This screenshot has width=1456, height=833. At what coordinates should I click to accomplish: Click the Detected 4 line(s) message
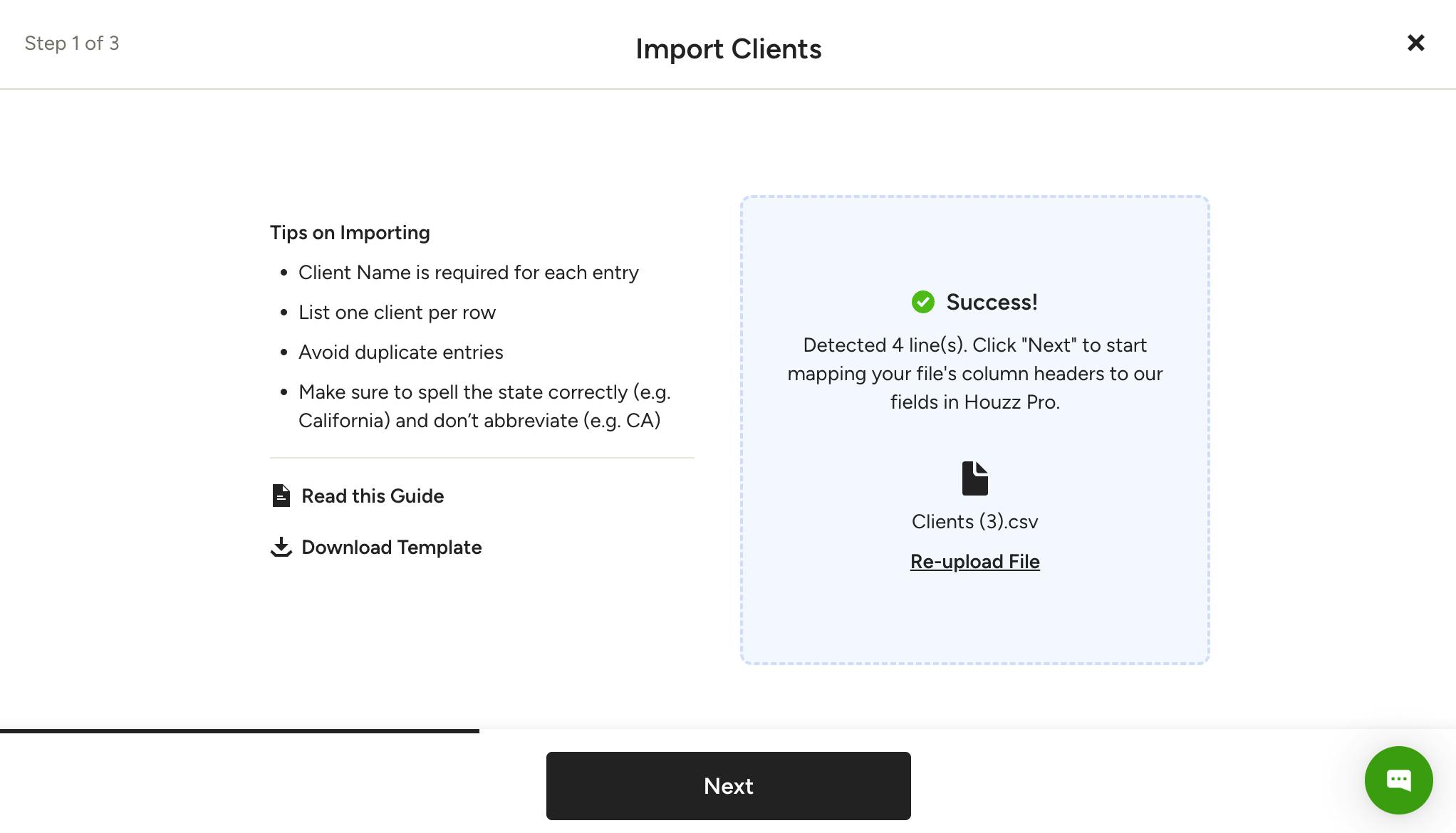pos(974,374)
